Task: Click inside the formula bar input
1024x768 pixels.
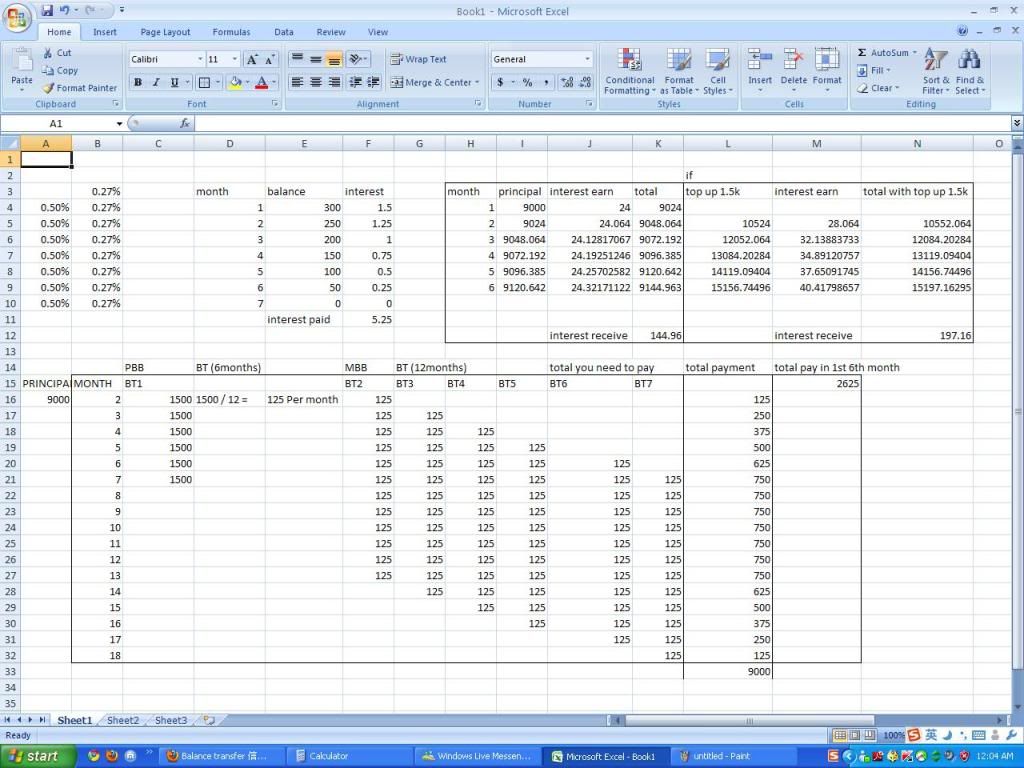Action: [x=600, y=124]
